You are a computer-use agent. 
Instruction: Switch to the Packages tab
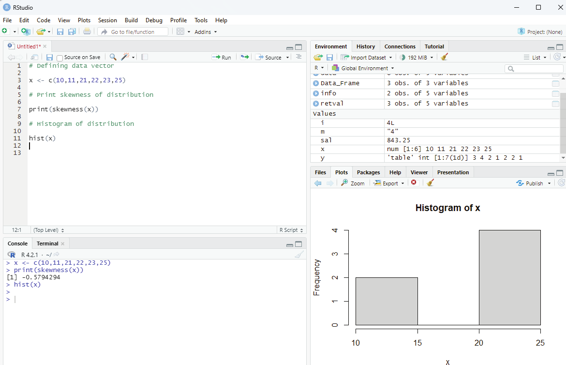point(368,172)
